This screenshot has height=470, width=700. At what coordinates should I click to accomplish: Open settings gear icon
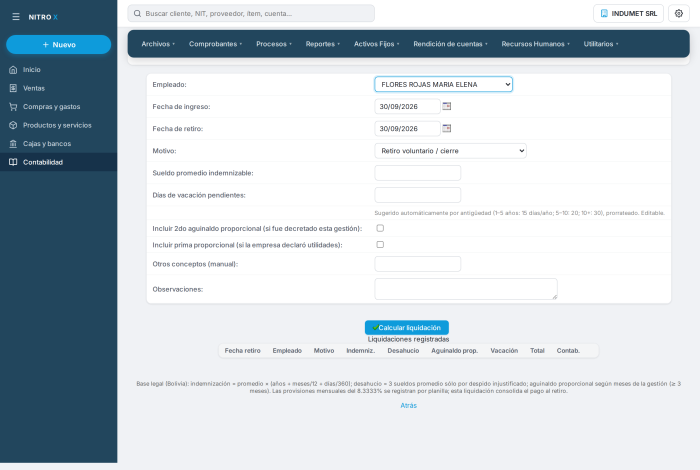[679, 13]
